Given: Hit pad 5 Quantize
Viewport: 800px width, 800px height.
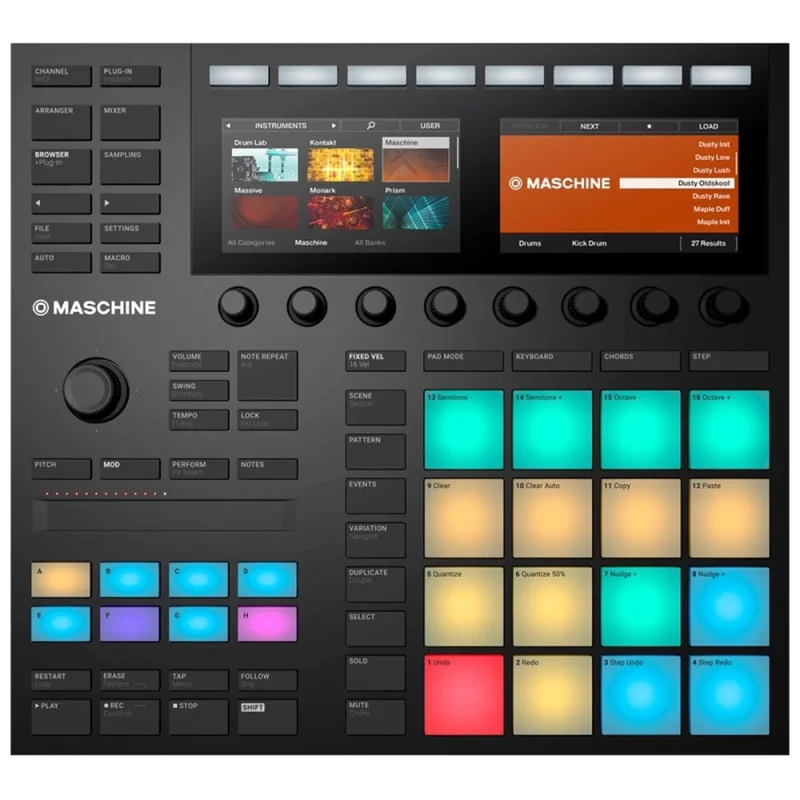Looking at the screenshot, I should pyautogui.click(x=464, y=607).
